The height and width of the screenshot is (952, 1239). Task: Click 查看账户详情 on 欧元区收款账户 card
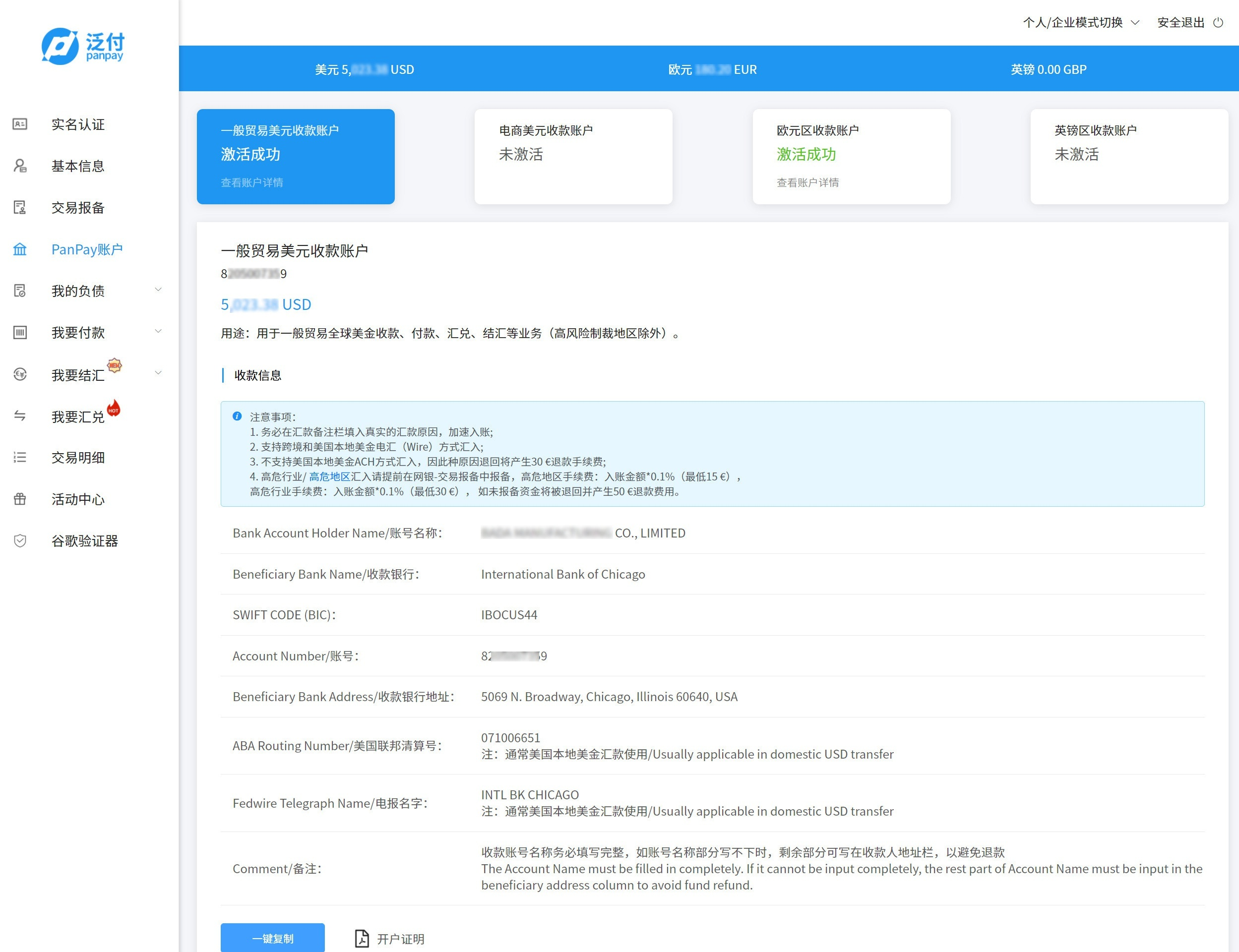(807, 182)
